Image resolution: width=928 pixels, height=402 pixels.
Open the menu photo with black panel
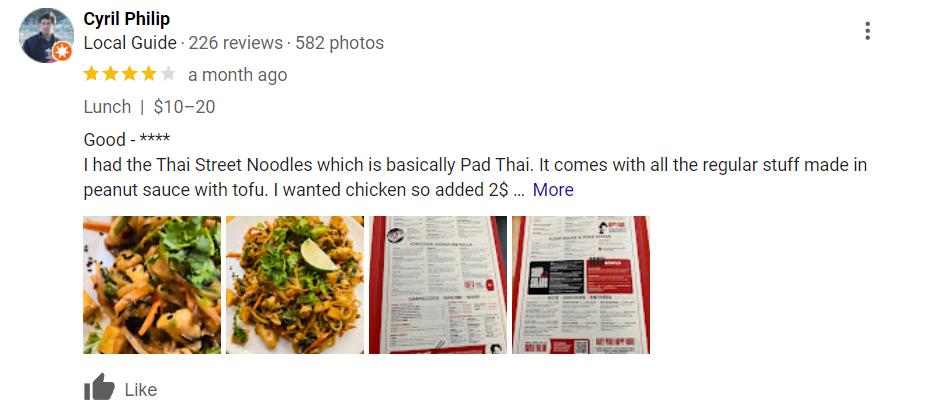pyautogui.click(x=581, y=285)
